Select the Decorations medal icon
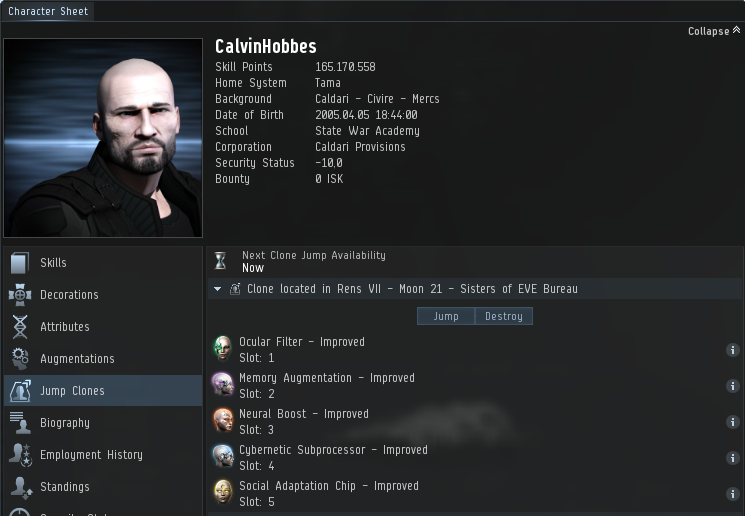The height and width of the screenshot is (516, 745). 19,295
